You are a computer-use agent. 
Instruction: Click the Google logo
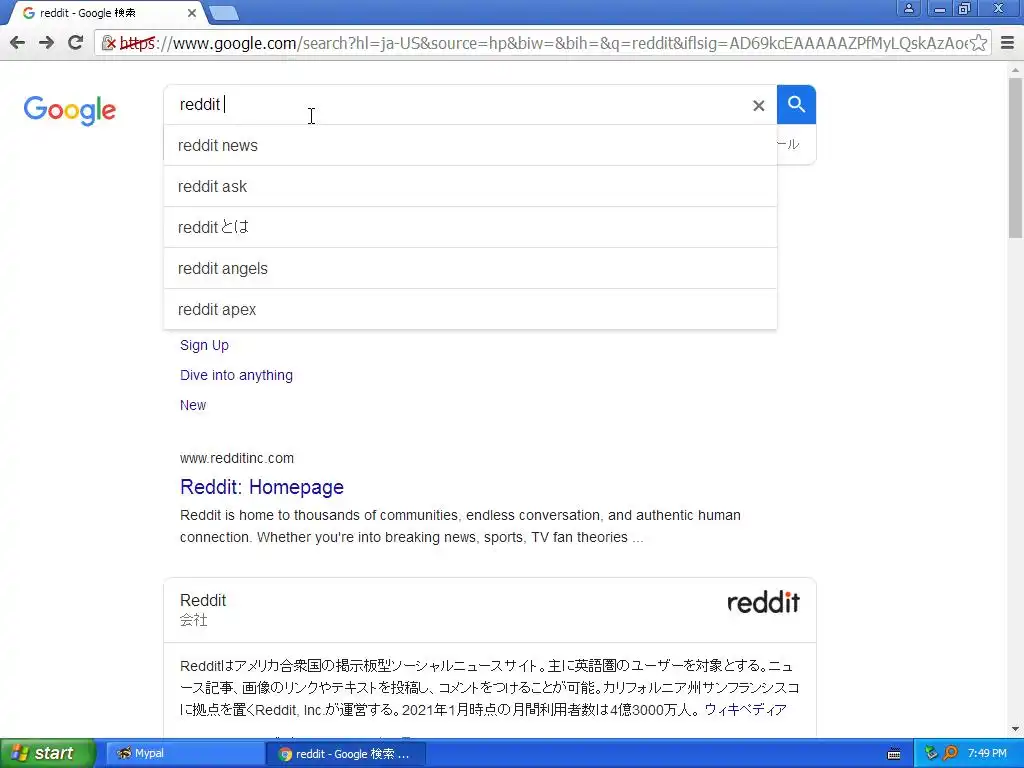click(70, 110)
